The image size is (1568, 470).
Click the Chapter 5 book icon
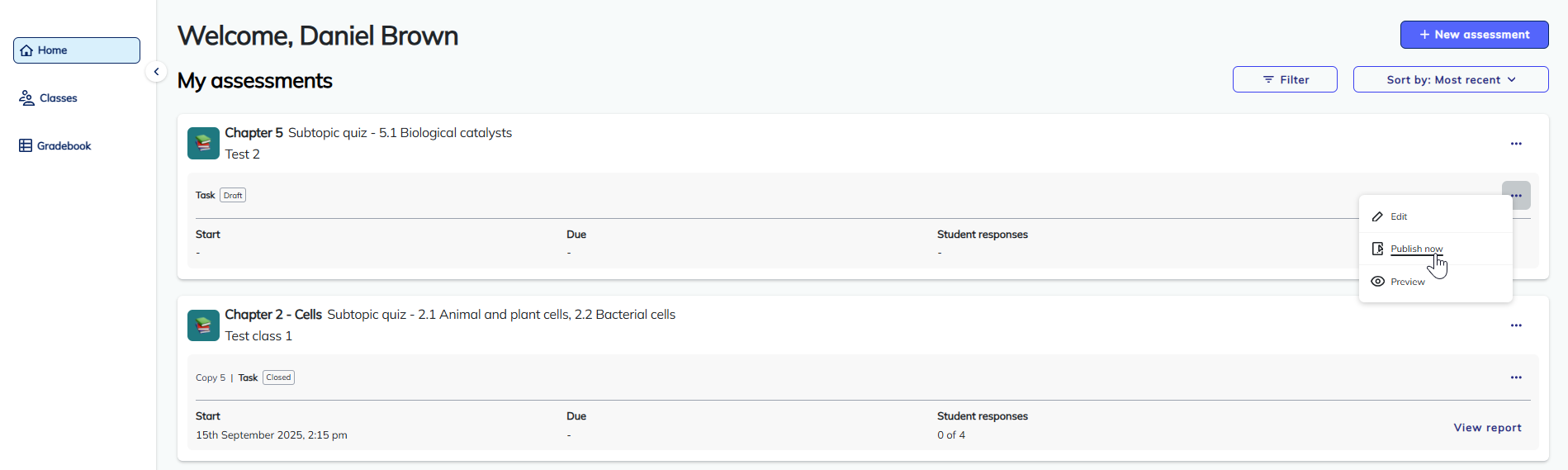click(203, 143)
